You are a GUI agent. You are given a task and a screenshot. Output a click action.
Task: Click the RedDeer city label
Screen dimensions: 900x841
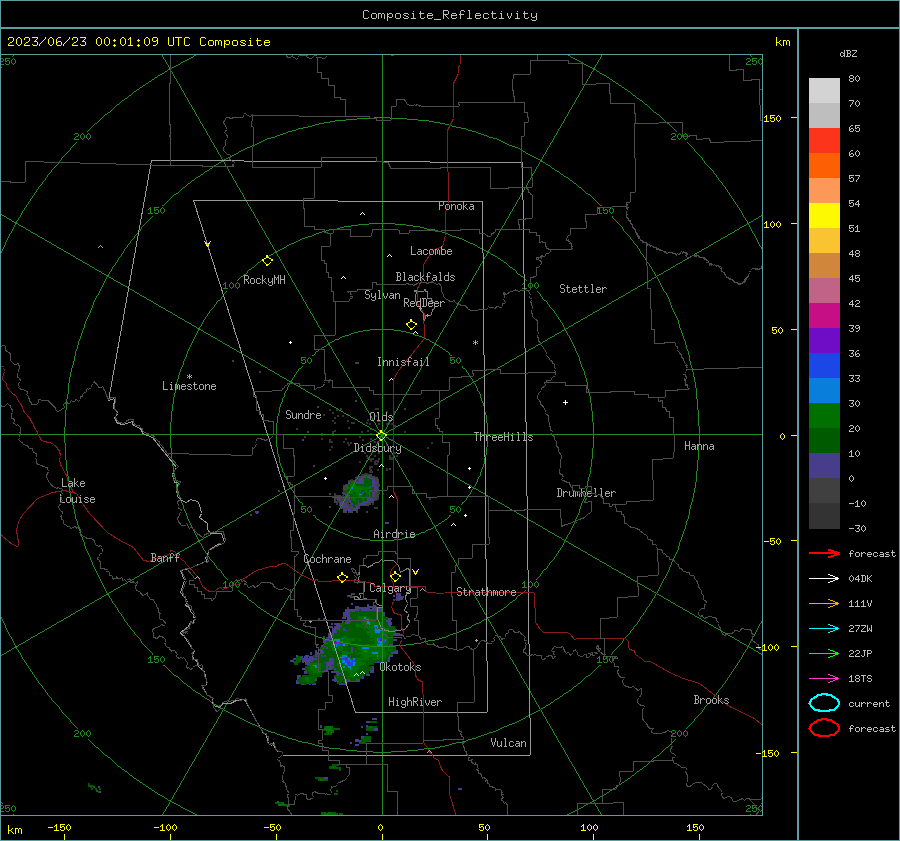click(424, 303)
